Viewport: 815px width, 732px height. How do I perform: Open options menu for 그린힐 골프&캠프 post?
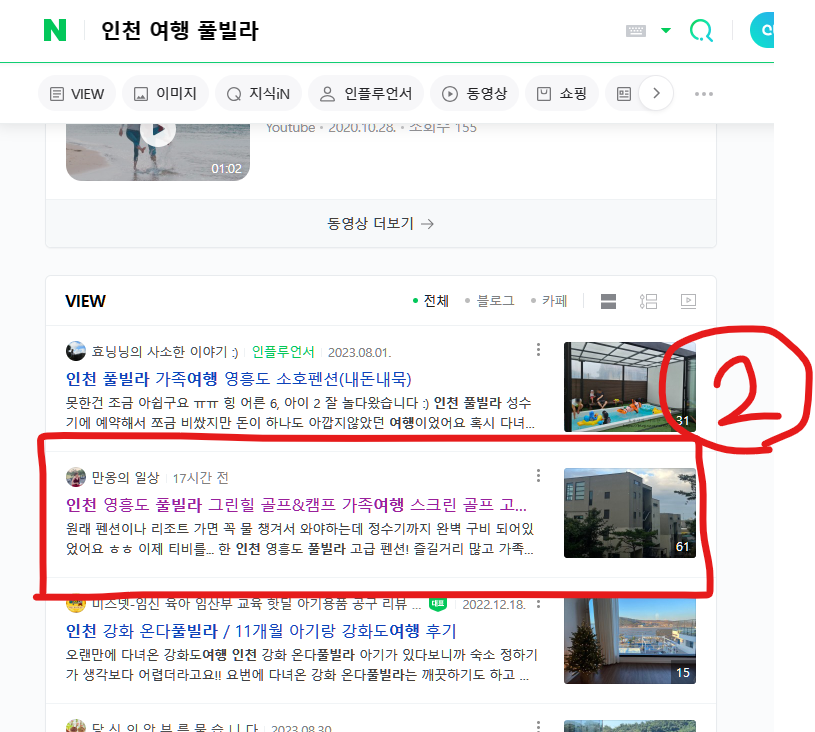coord(538,475)
